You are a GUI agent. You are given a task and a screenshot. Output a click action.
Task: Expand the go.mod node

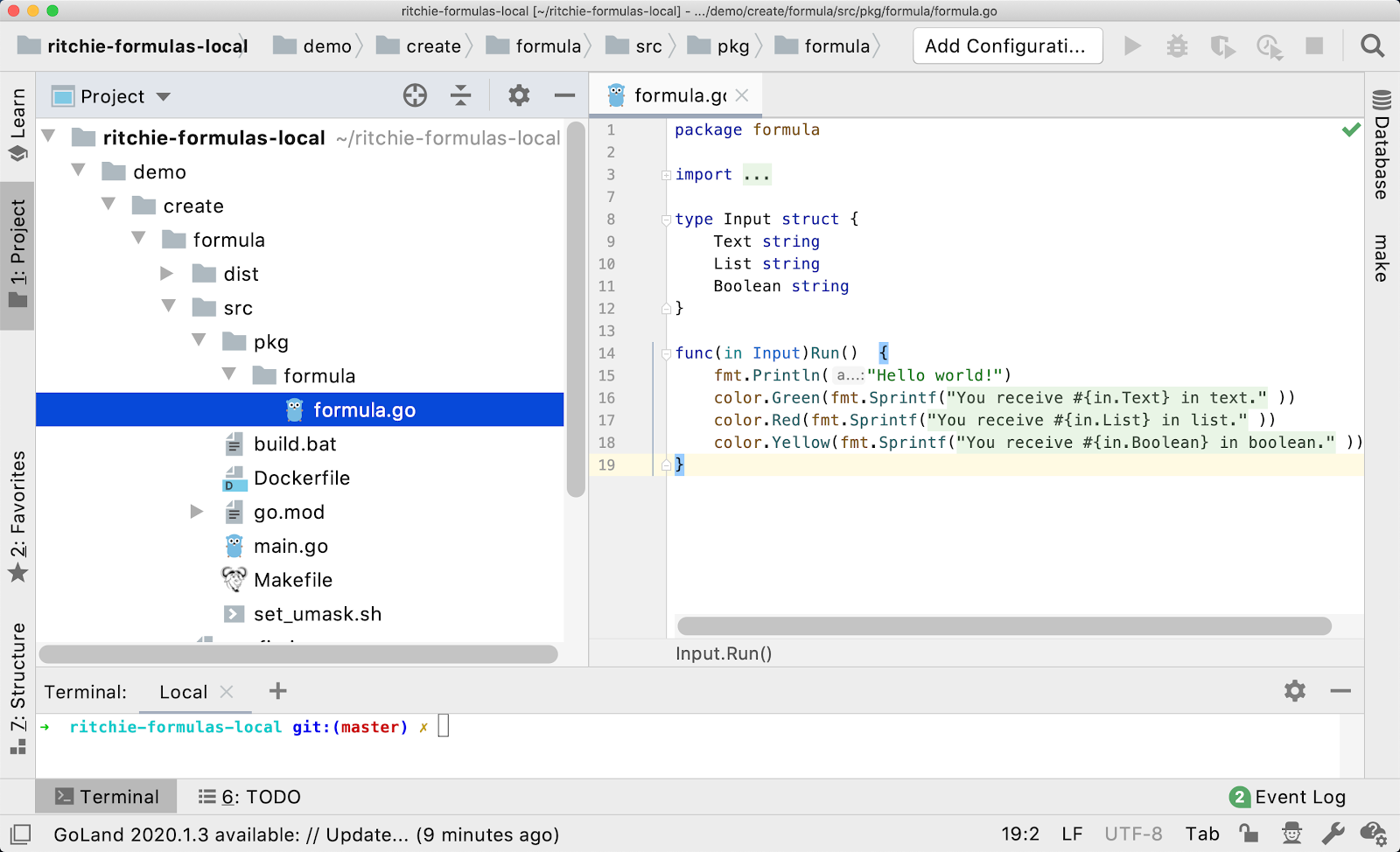coord(198,512)
